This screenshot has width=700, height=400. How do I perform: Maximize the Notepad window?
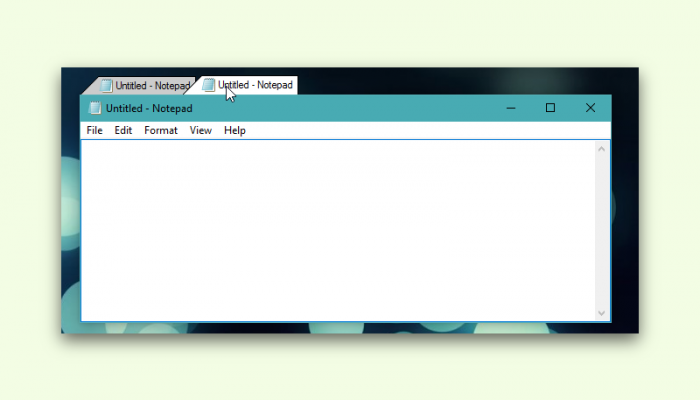[x=550, y=108]
